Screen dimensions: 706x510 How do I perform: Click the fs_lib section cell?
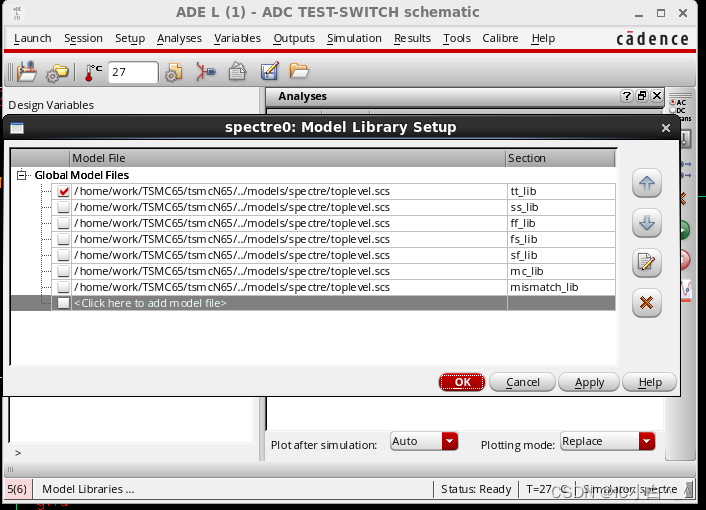click(x=561, y=239)
